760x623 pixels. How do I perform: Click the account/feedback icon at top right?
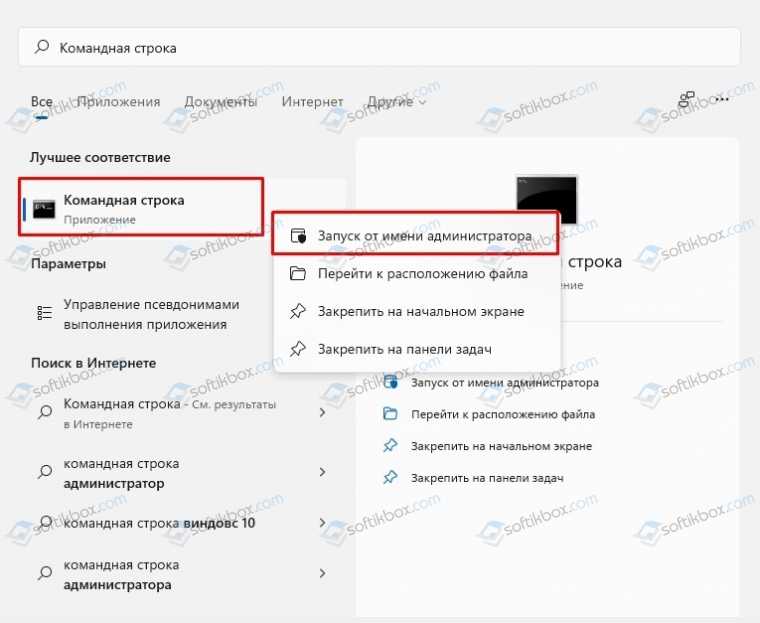click(x=686, y=99)
